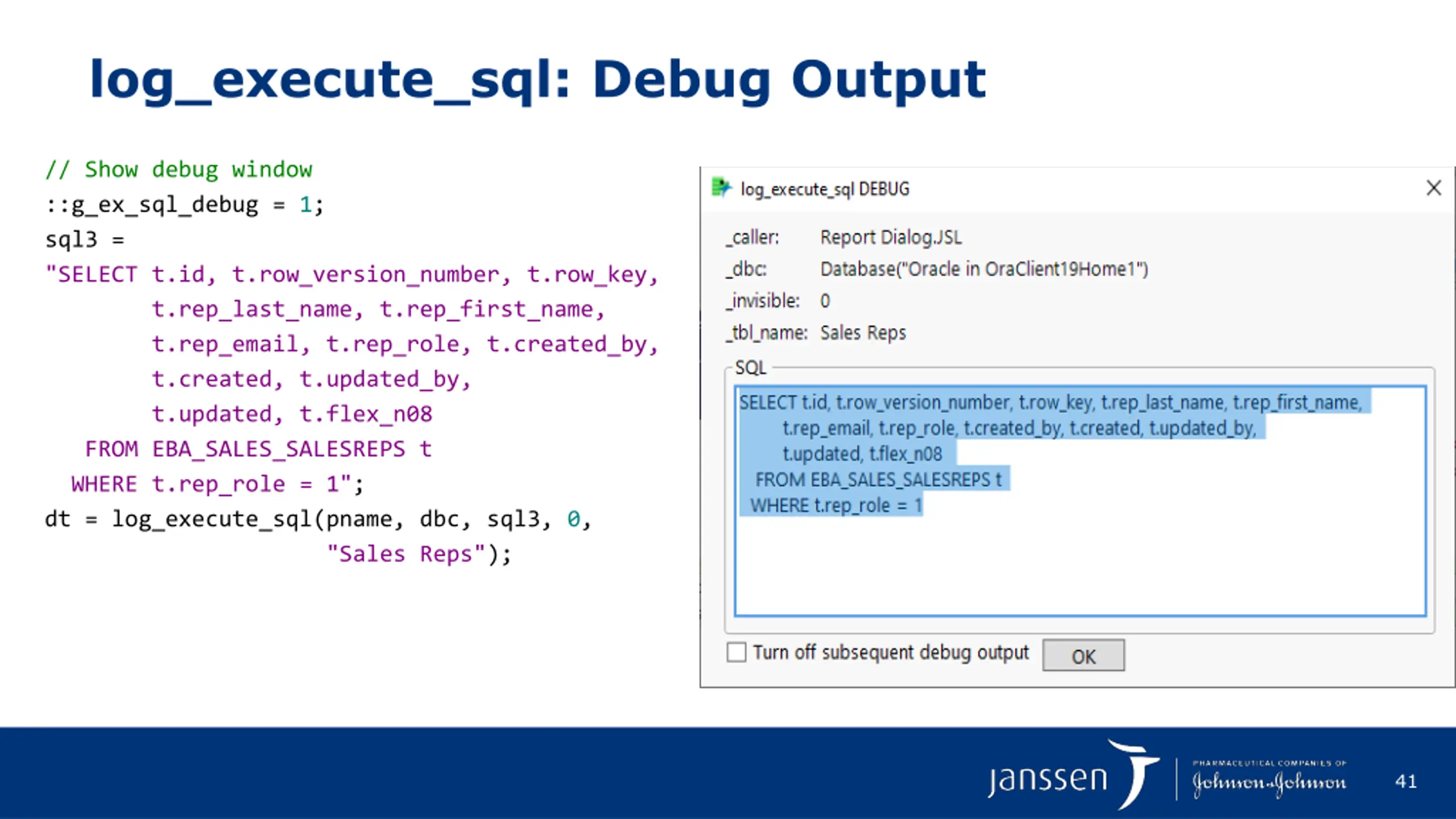Click the 'Sales Reps' table name value
The image size is (1456, 819).
pyautogui.click(x=863, y=333)
